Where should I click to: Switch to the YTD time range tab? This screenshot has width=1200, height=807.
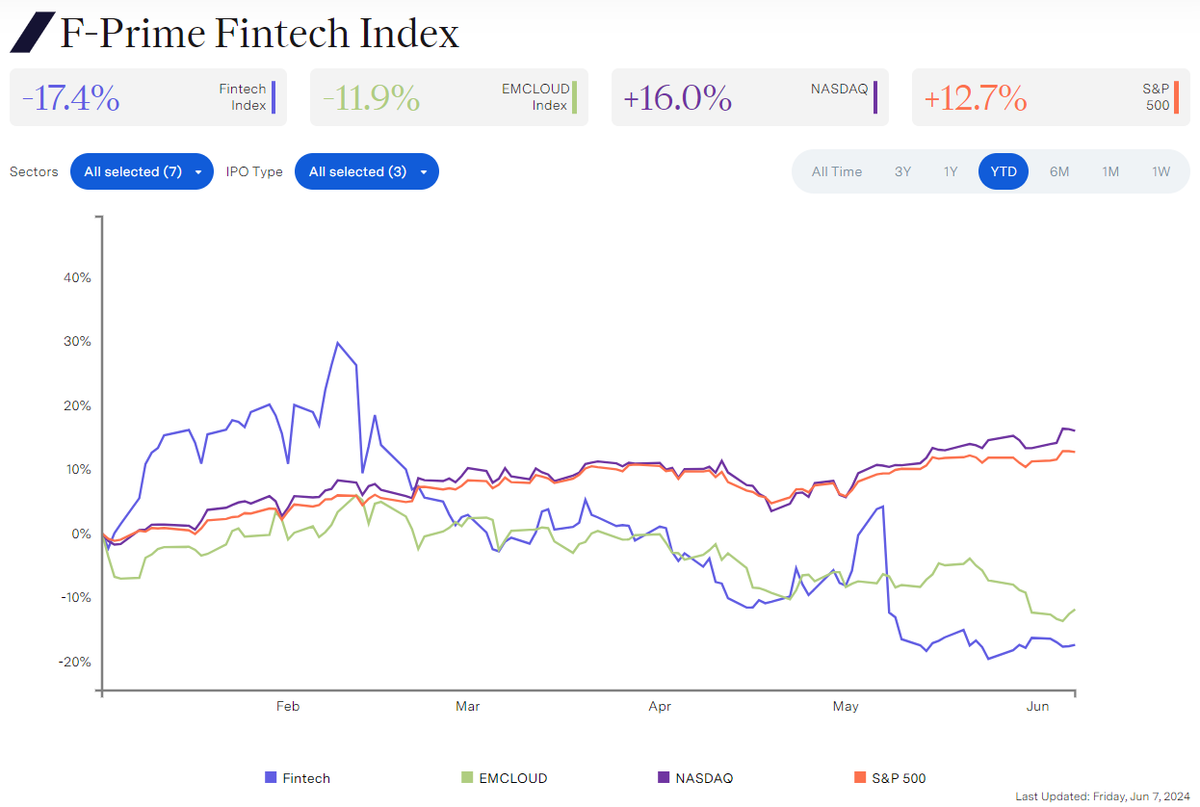coord(1003,171)
